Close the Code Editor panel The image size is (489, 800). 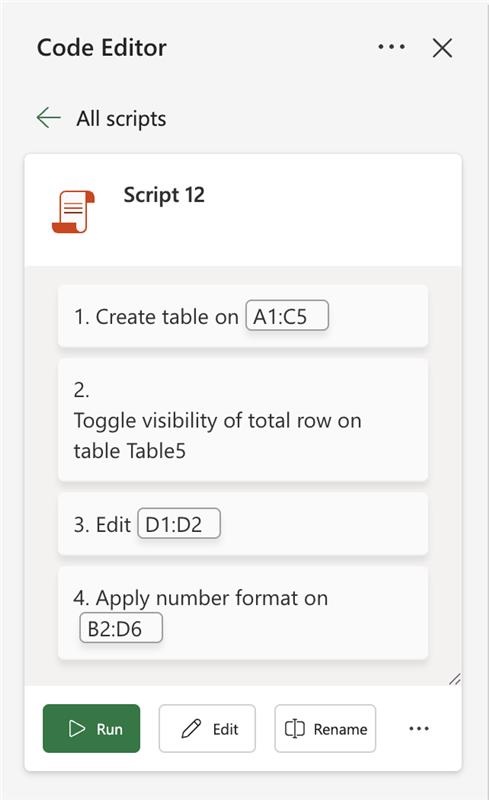442,48
